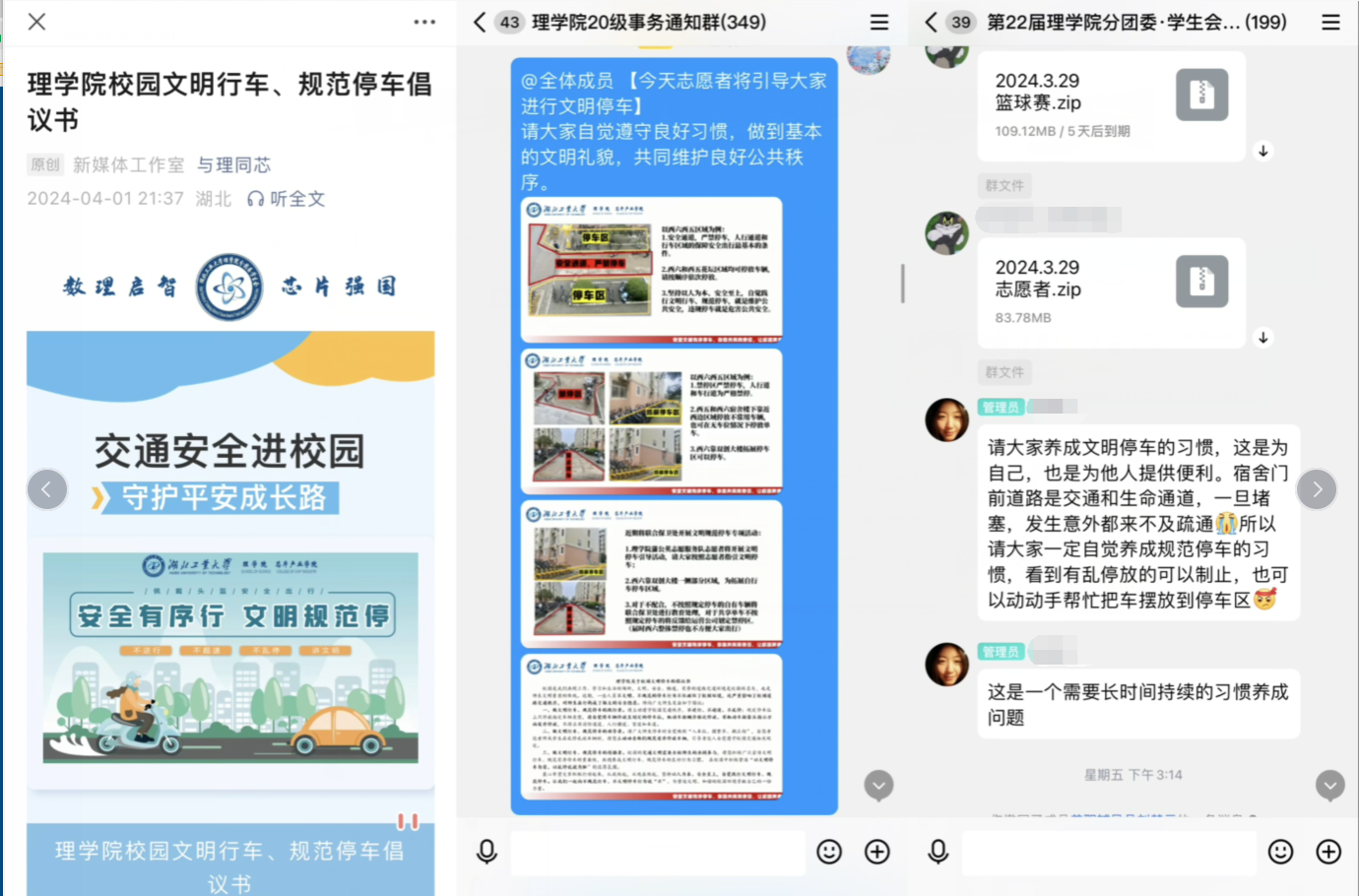Go to previous image with left arrow
This screenshot has width=1359, height=896.
[x=47, y=489]
